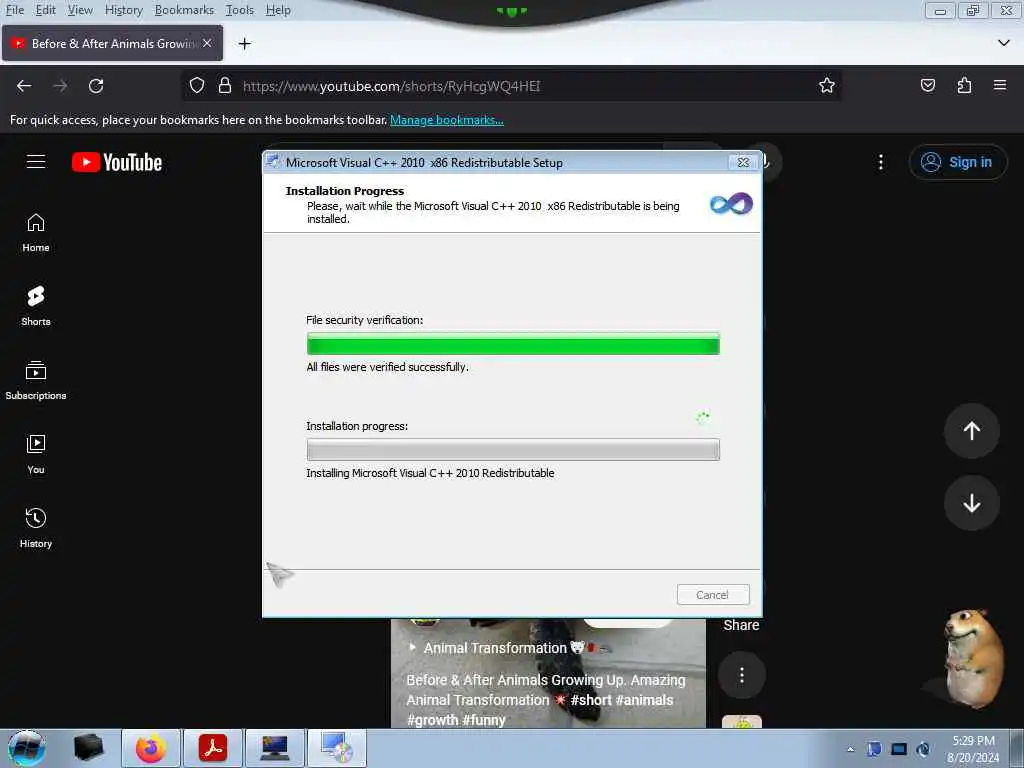Click the Share label on the Short
This screenshot has width=1024, height=768.
(x=741, y=625)
